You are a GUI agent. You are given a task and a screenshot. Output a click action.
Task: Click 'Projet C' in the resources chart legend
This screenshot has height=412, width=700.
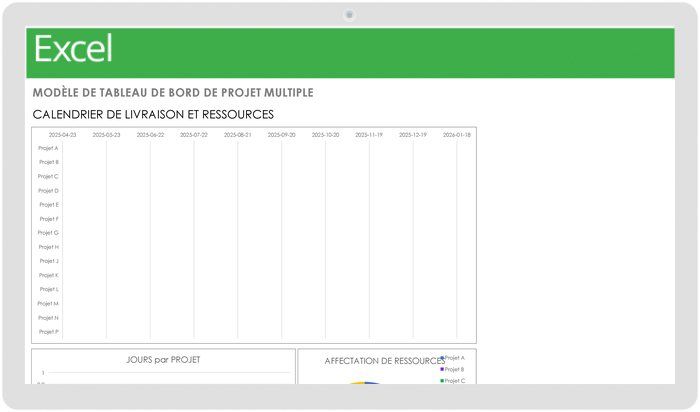point(455,381)
